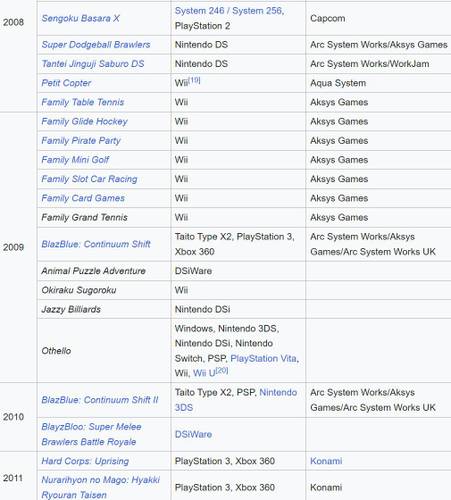This screenshot has height=500, width=451.
Task: Open the Family Slot Car Racing link
Action: [x=89, y=179]
